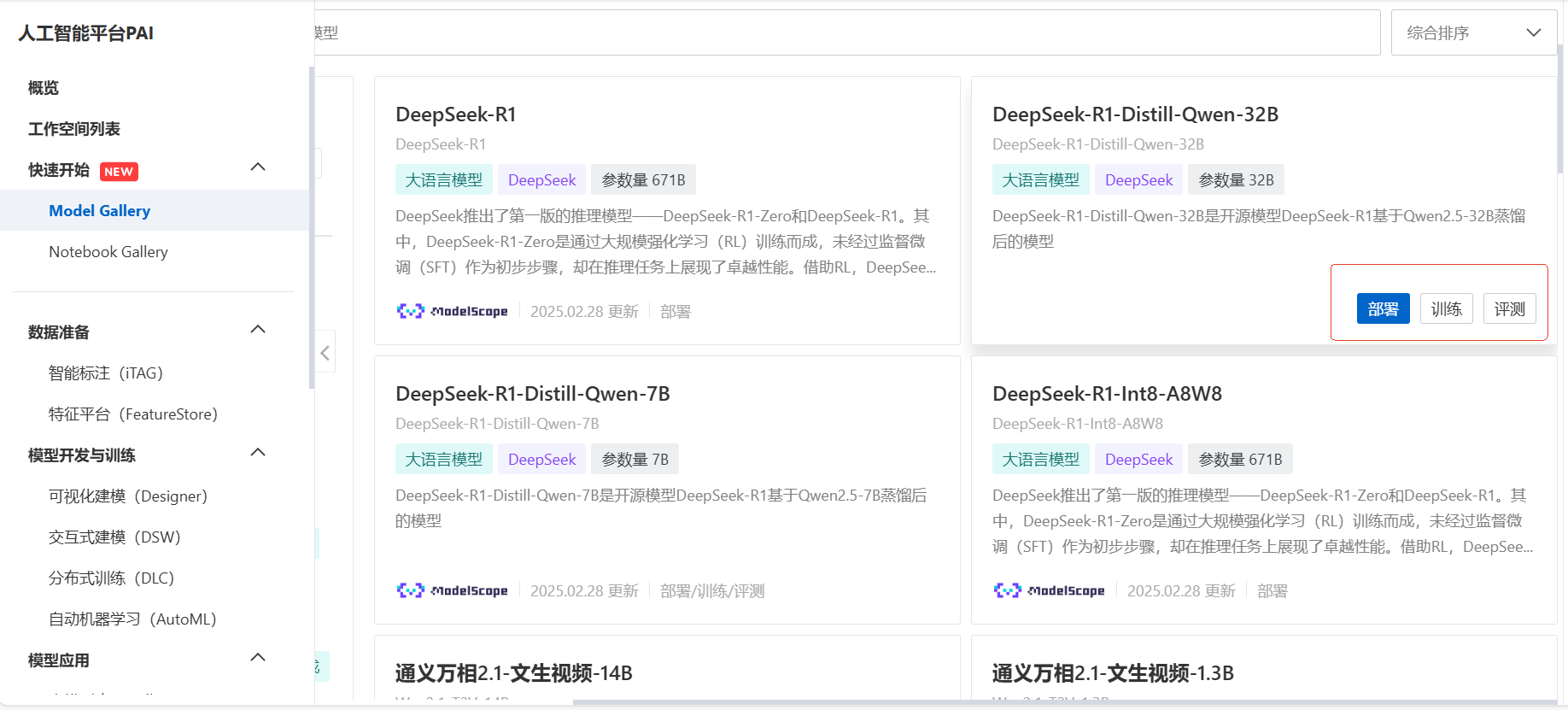Click ModelScope logo on DeepSeek-R1-Distill-Qwen-7B card

(x=453, y=590)
